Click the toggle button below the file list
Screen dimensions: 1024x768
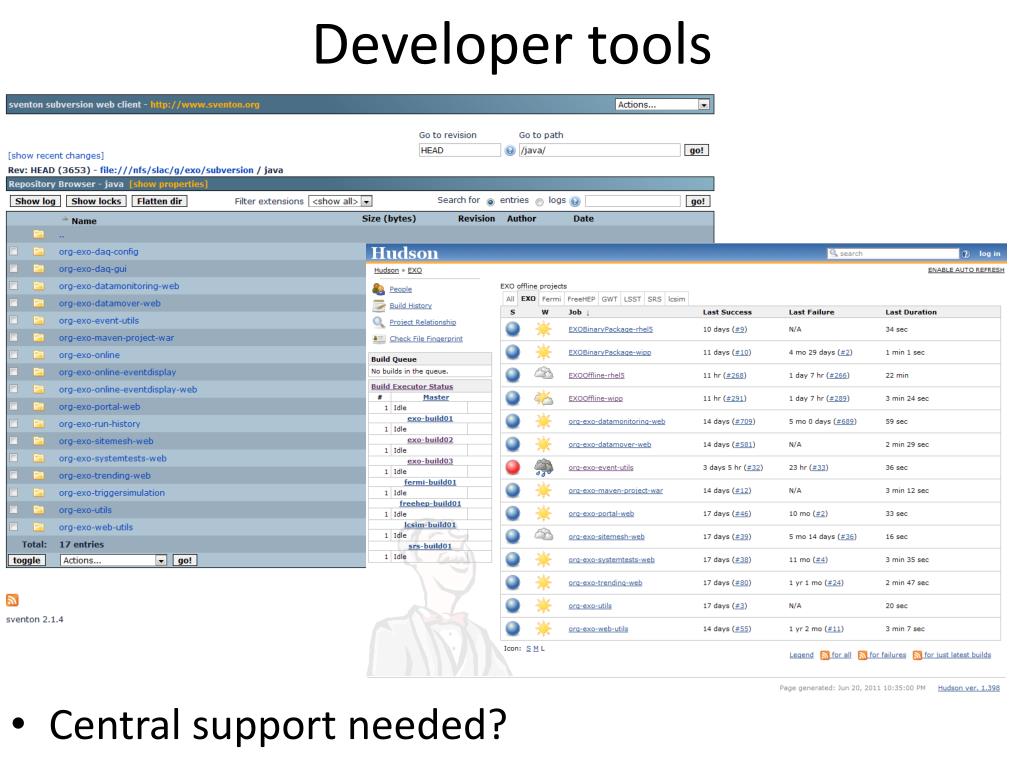pos(27,560)
